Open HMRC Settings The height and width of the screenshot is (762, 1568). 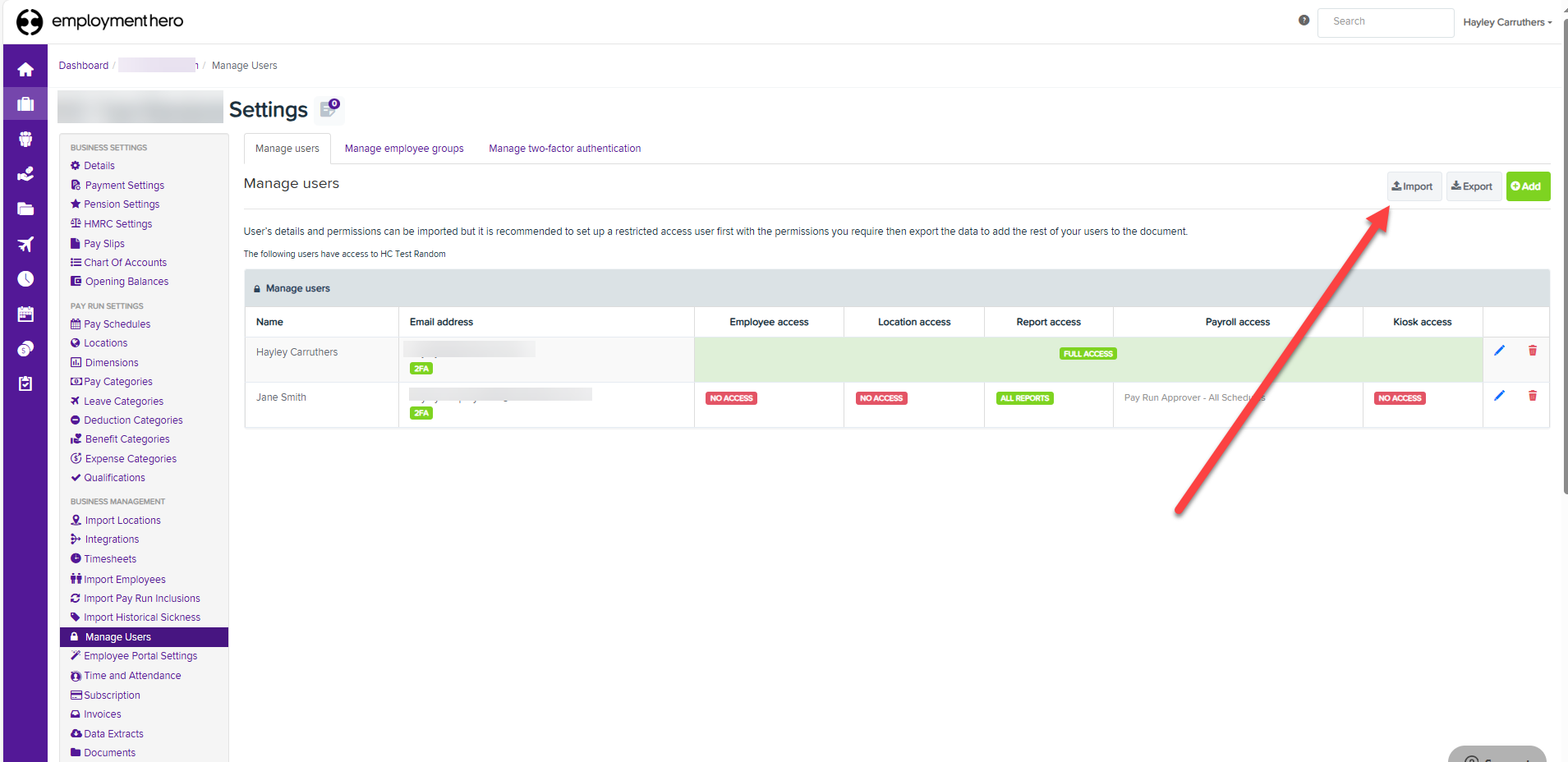(111, 224)
